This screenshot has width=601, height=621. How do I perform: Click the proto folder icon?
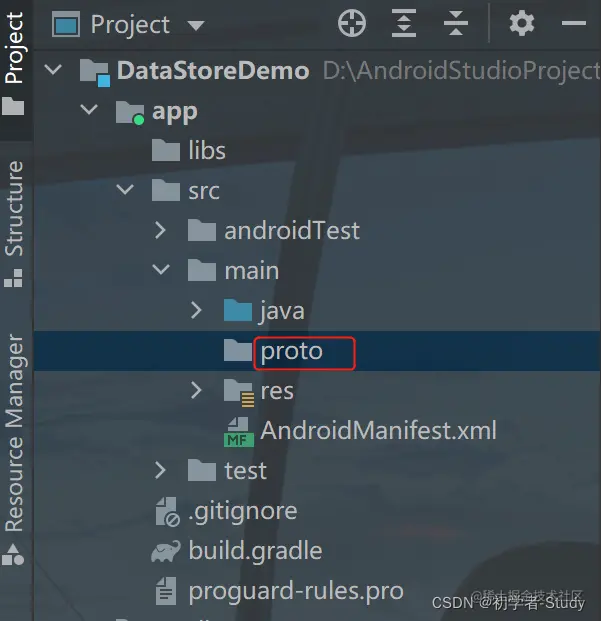click(x=238, y=350)
